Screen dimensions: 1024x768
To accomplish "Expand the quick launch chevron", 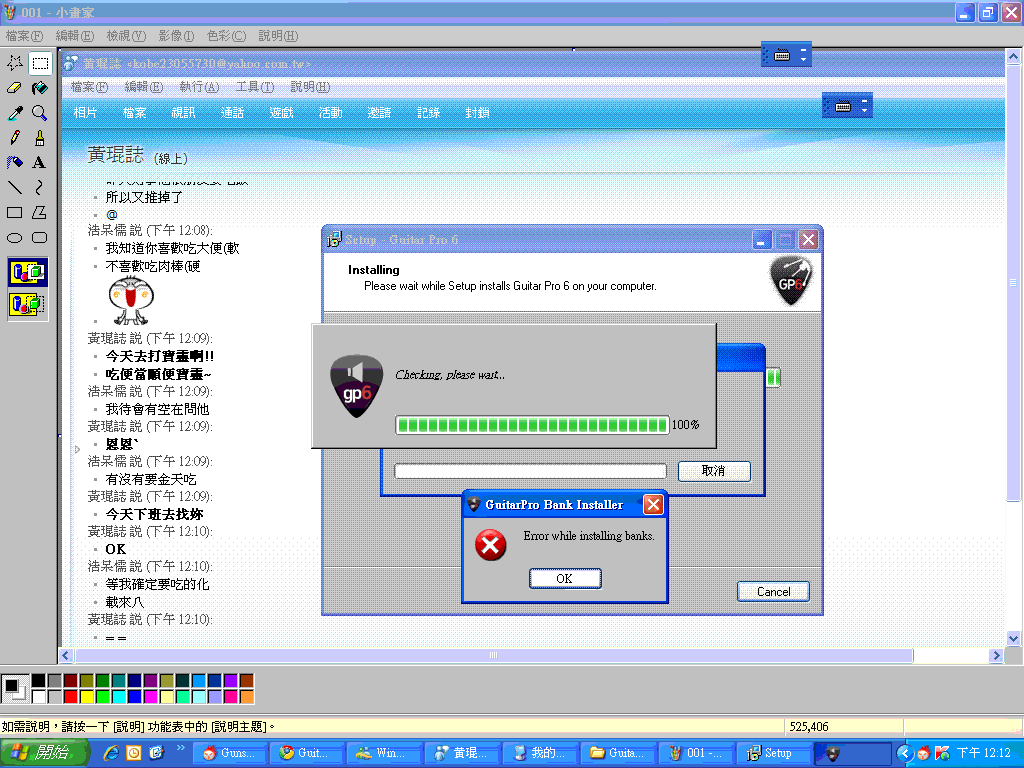I will click(x=180, y=748).
